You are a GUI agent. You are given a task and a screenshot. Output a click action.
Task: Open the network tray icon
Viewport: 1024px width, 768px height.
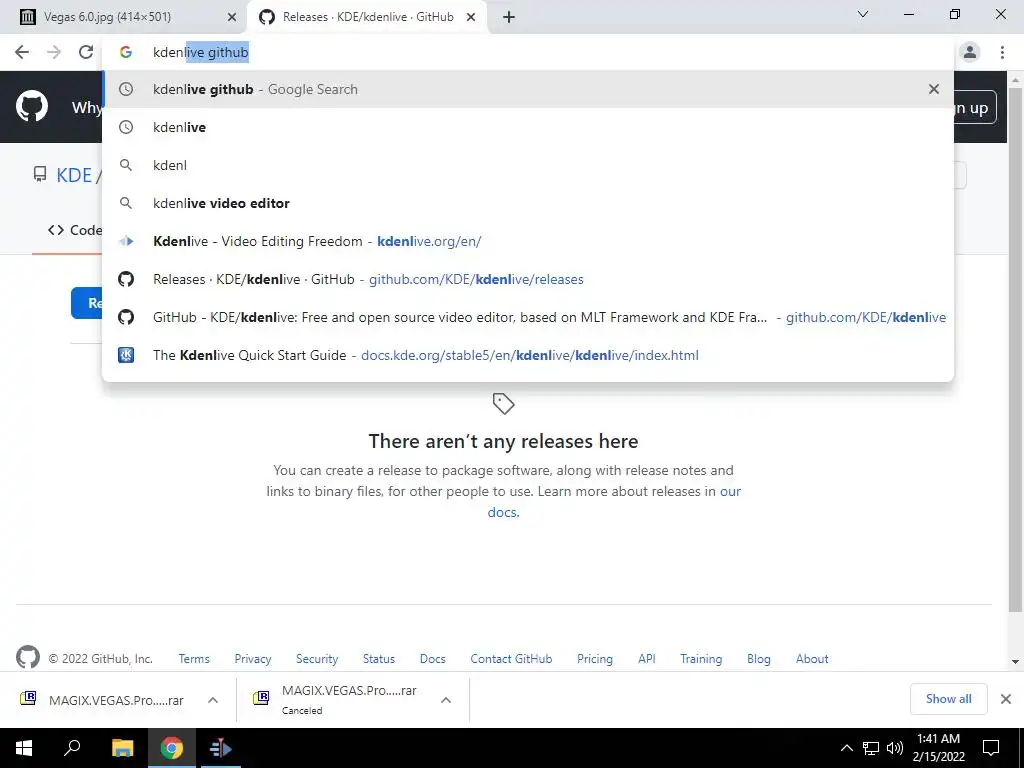[x=871, y=748]
